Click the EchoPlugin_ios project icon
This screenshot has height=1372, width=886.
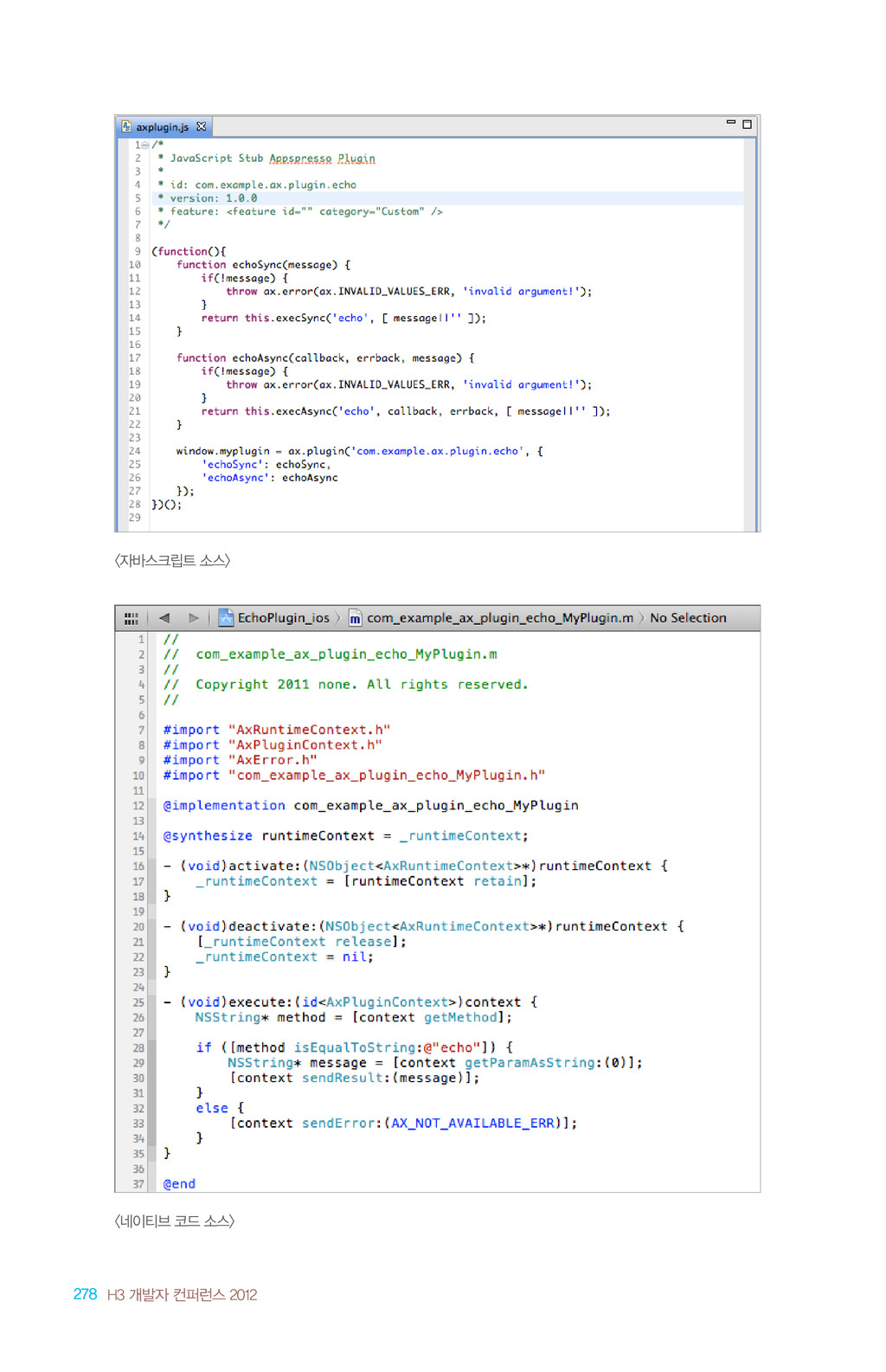pyautogui.click(x=226, y=618)
